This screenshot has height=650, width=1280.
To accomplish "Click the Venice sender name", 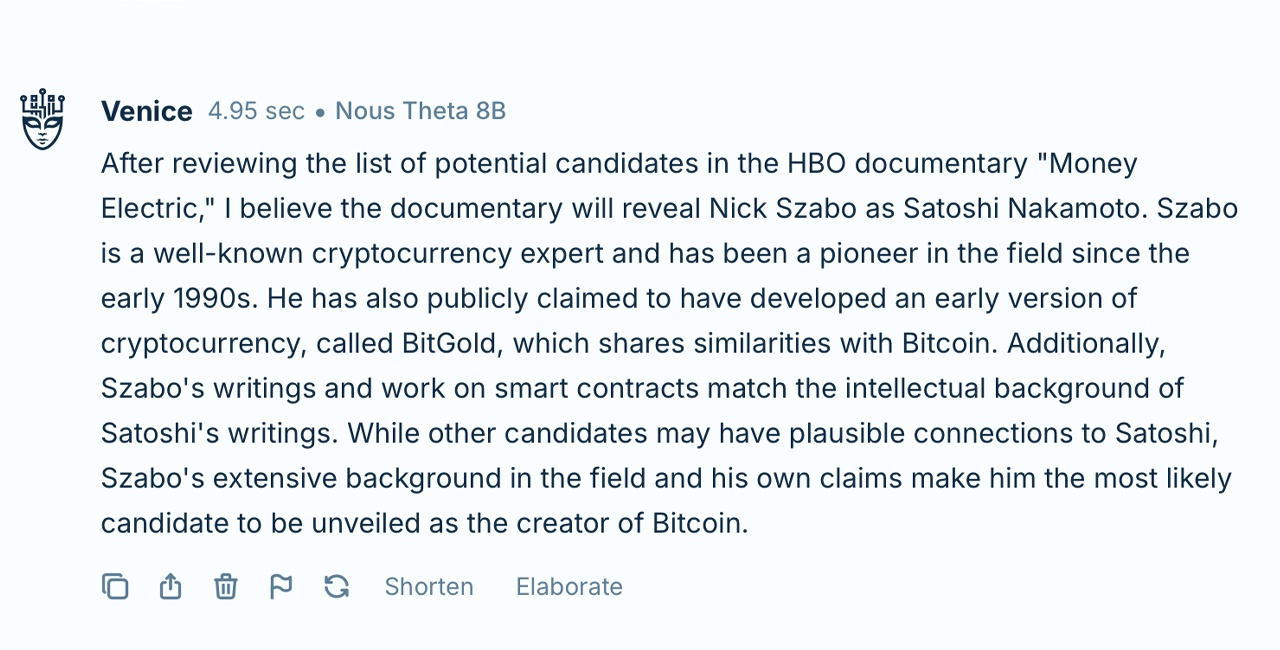I will point(147,111).
